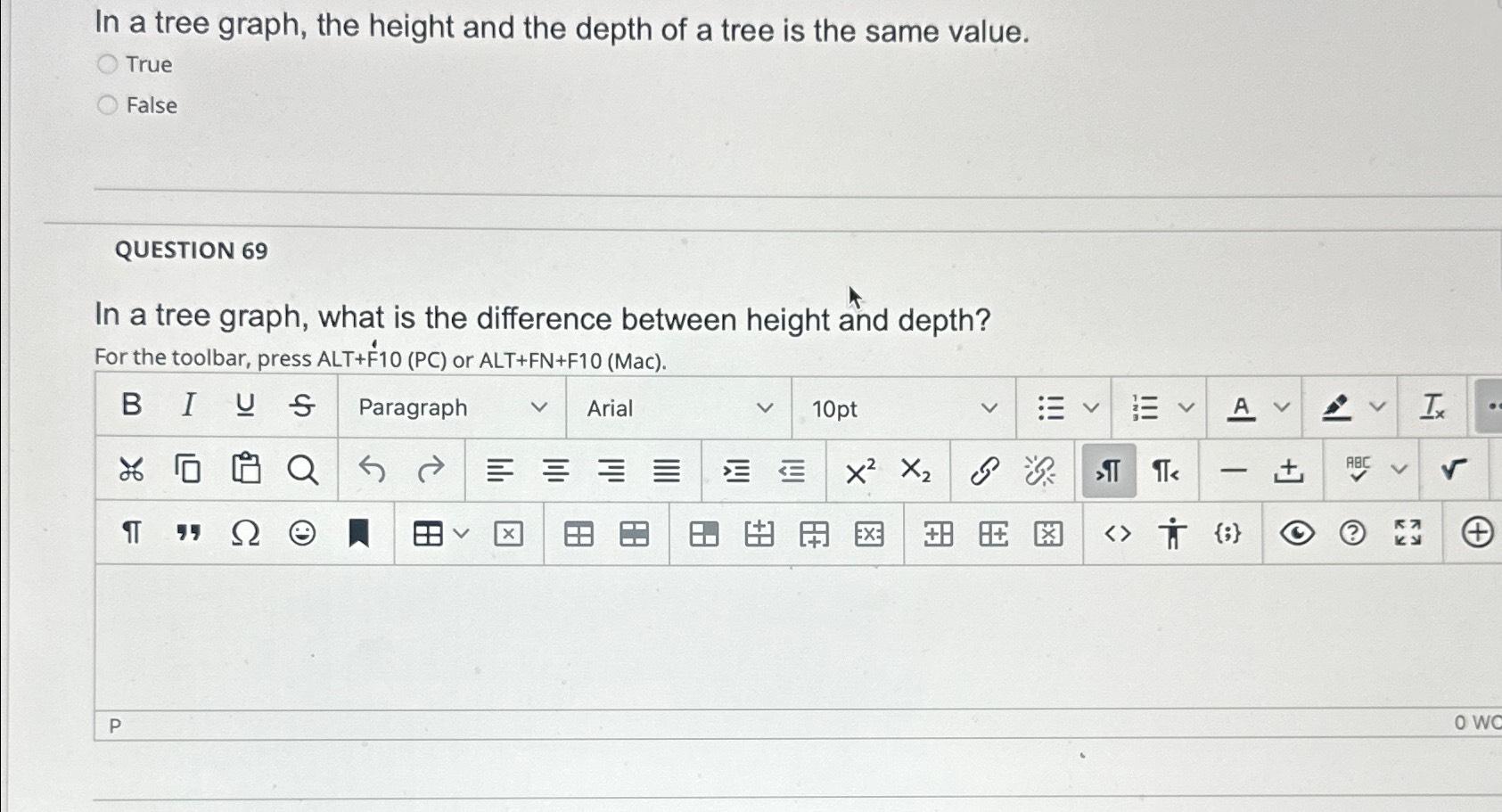Insert a math formula
This screenshot has height=812, width=1502.
coord(1452,470)
